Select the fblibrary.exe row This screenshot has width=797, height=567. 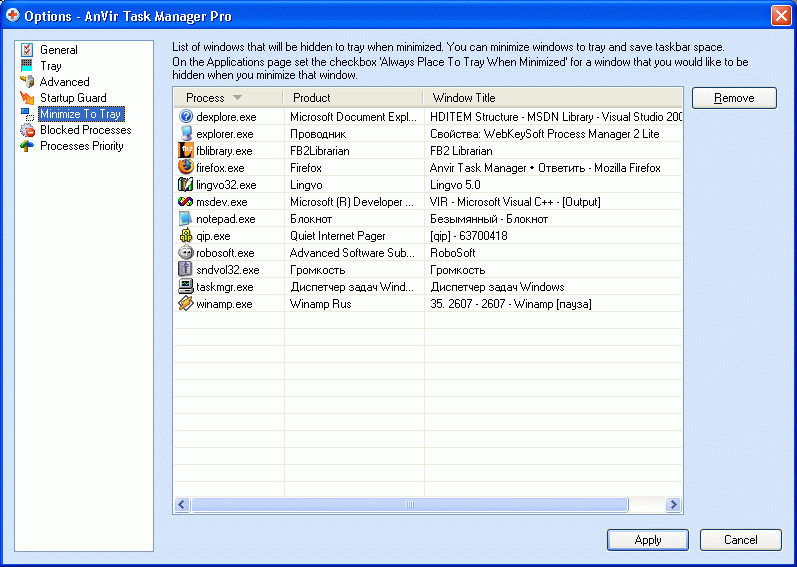click(x=428, y=150)
